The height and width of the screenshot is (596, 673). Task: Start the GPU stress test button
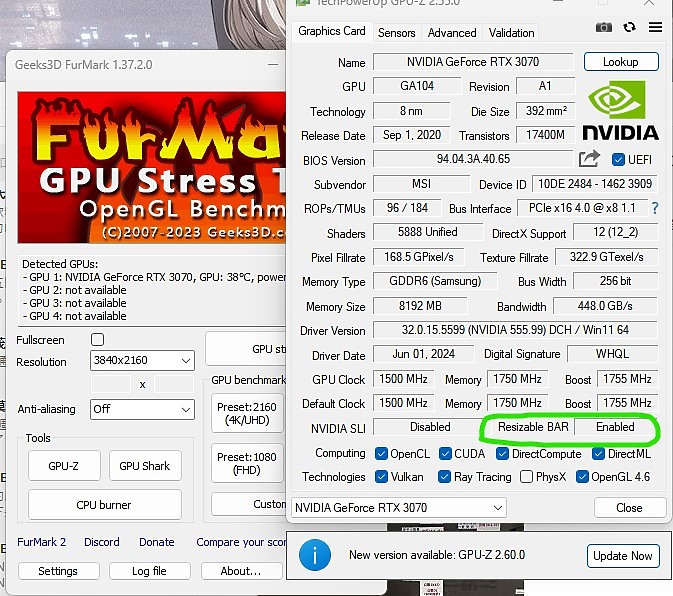pos(246,349)
